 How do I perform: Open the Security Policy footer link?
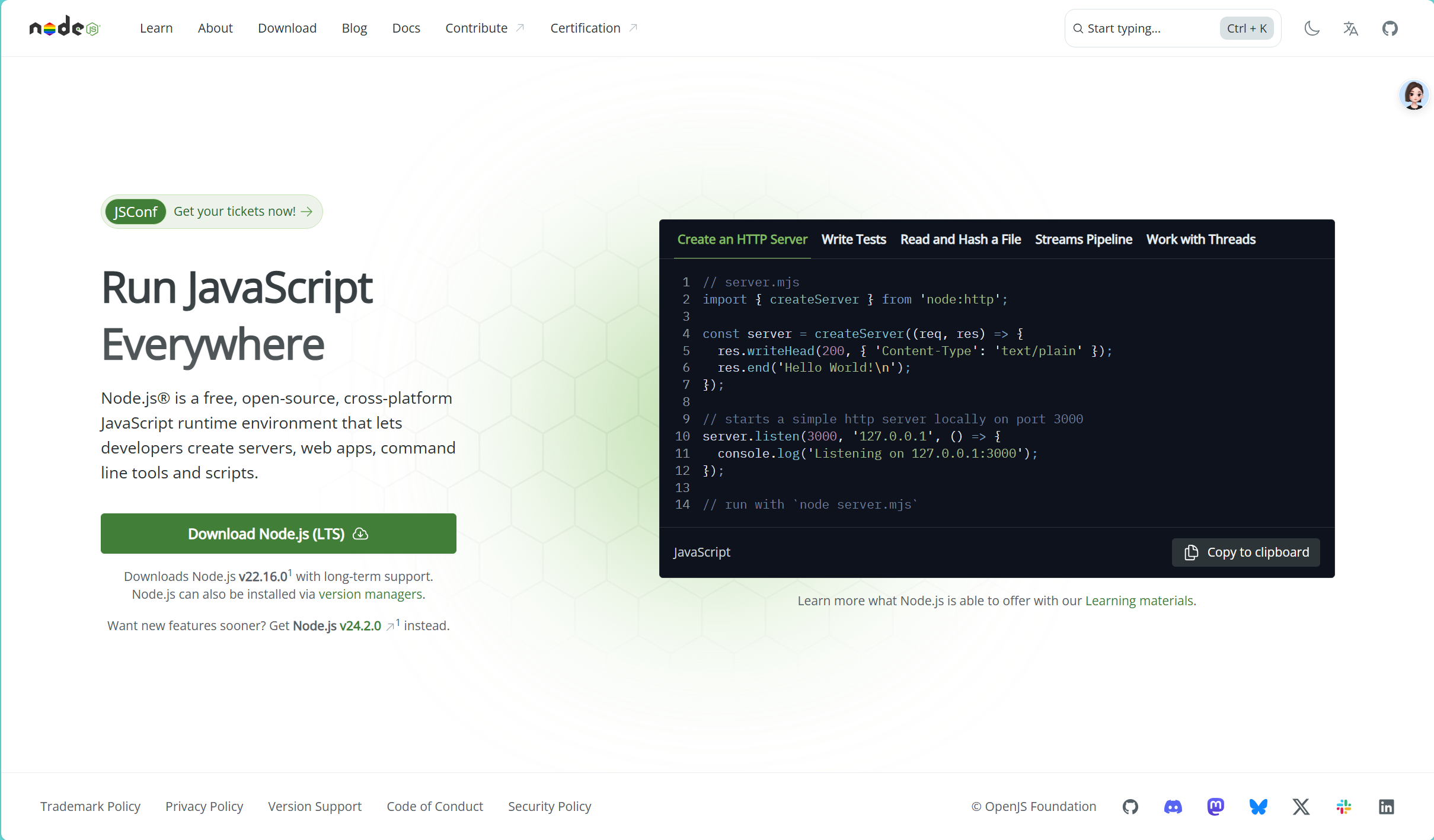point(550,806)
